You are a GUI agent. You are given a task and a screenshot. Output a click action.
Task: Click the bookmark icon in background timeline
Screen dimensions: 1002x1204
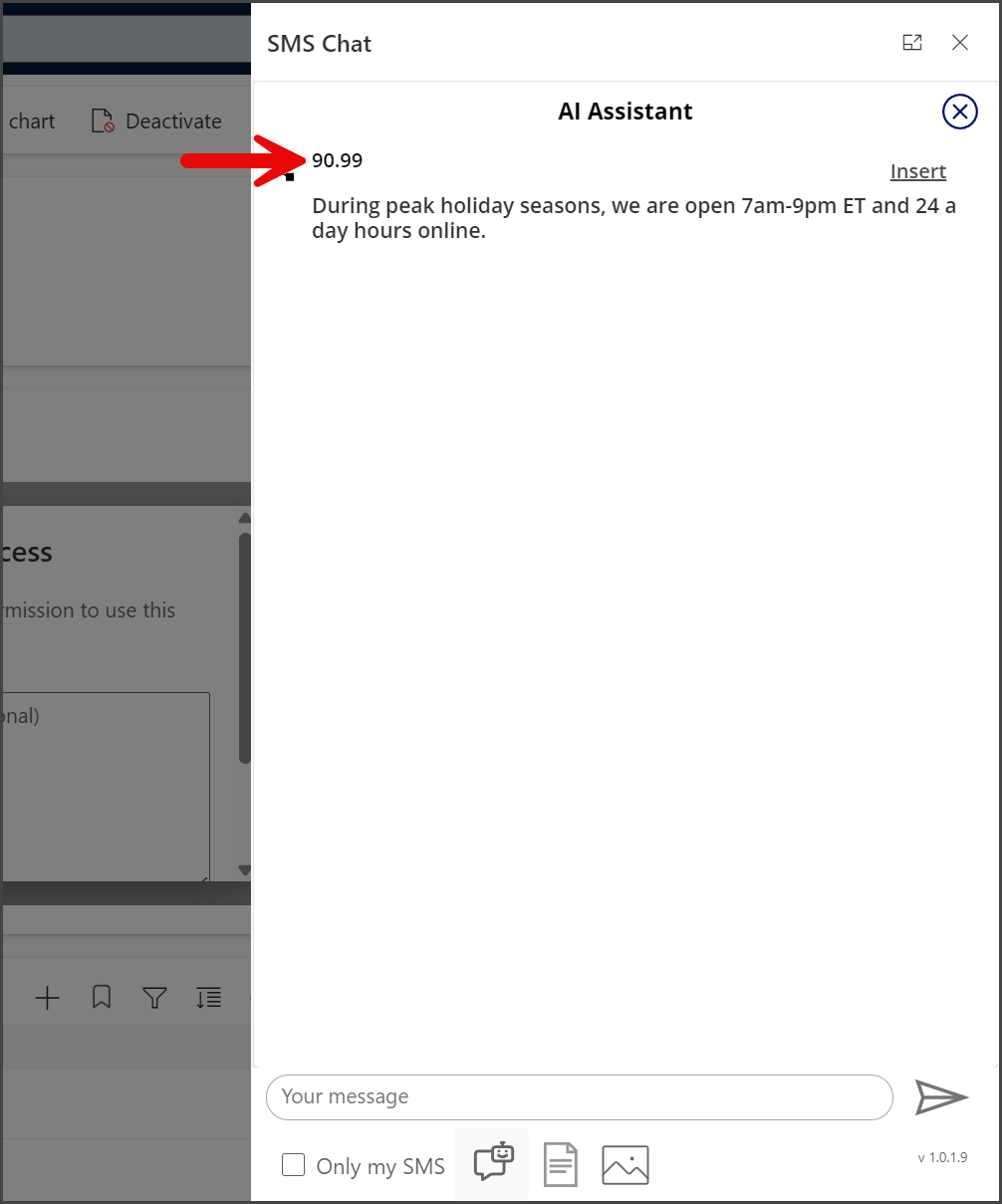coord(102,998)
